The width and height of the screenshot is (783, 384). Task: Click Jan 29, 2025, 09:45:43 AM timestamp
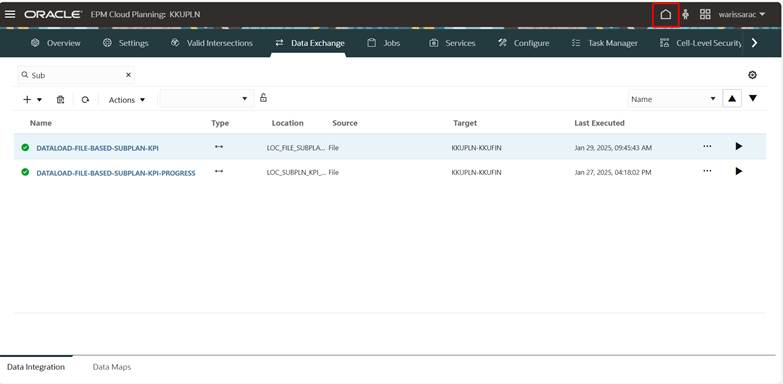pos(613,148)
